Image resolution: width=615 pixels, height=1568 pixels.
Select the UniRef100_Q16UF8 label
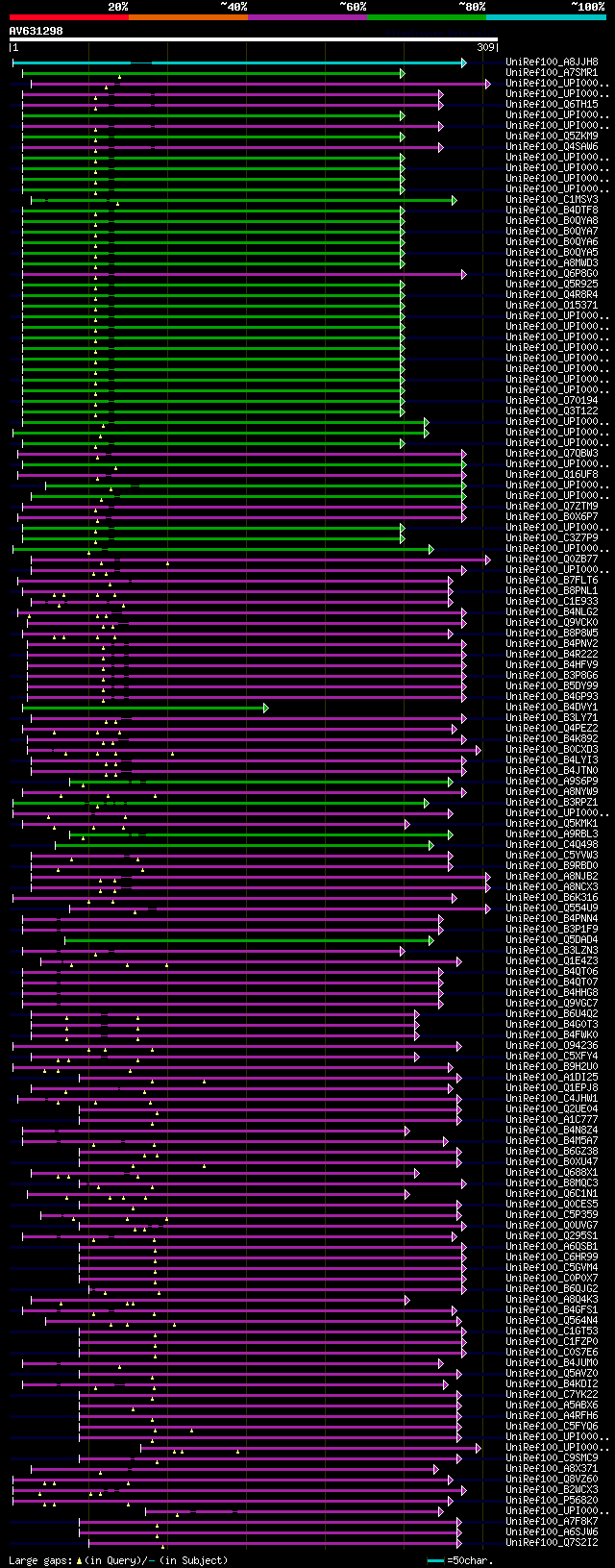coord(552,475)
